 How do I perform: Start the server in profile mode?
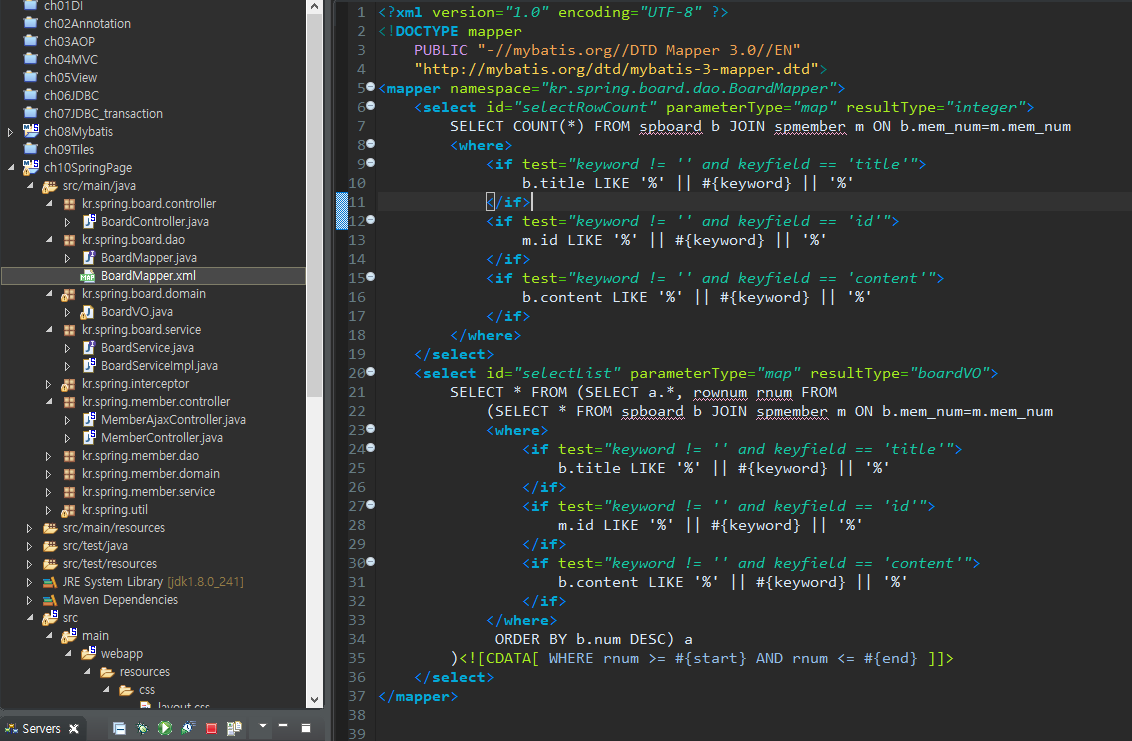tap(188, 728)
